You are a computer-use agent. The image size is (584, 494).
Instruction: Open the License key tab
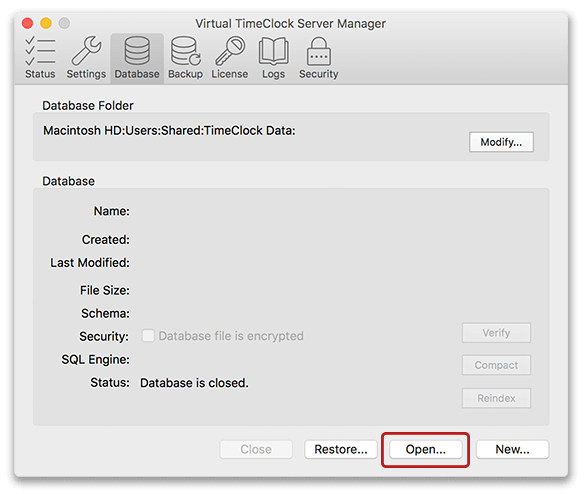coord(230,58)
